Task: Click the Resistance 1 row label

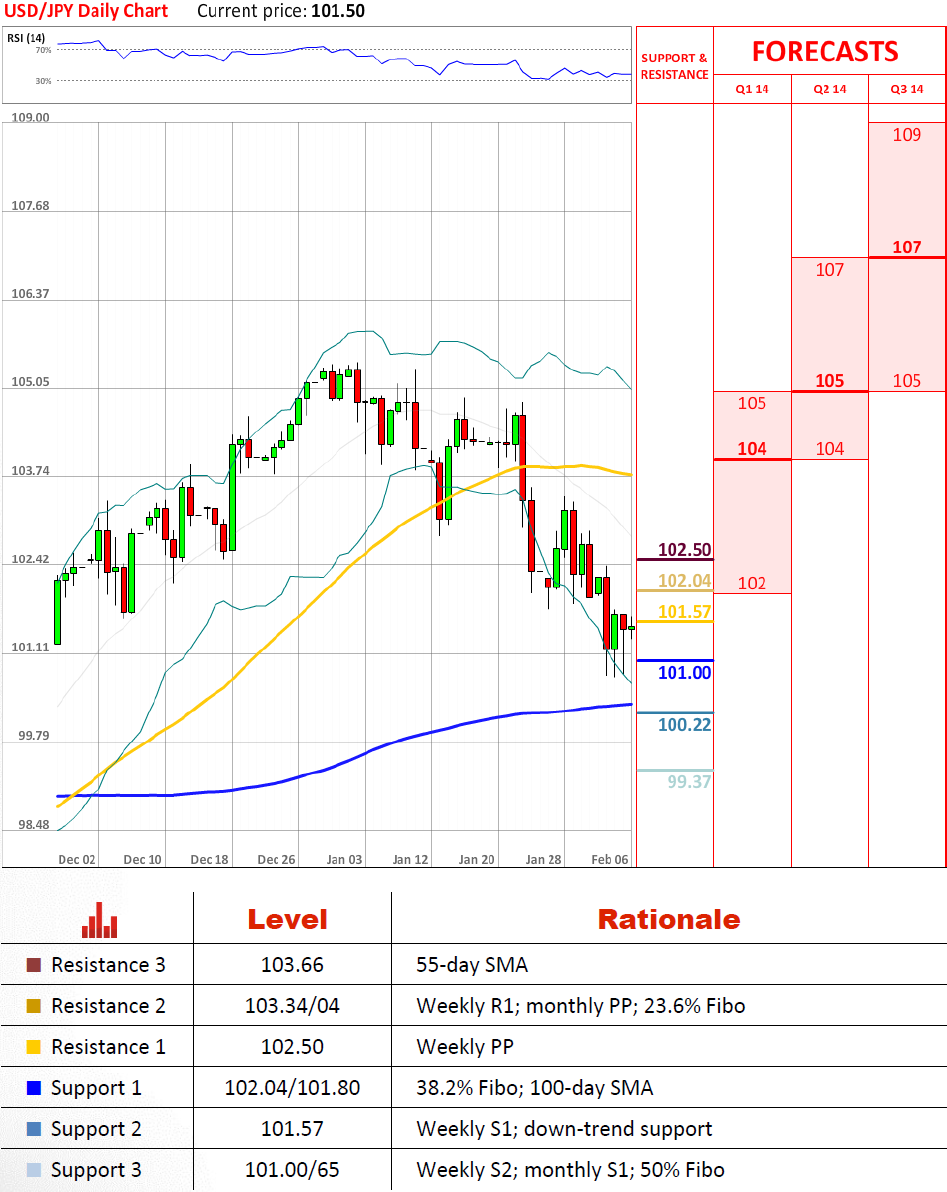Action: pyautogui.click(x=108, y=1047)
